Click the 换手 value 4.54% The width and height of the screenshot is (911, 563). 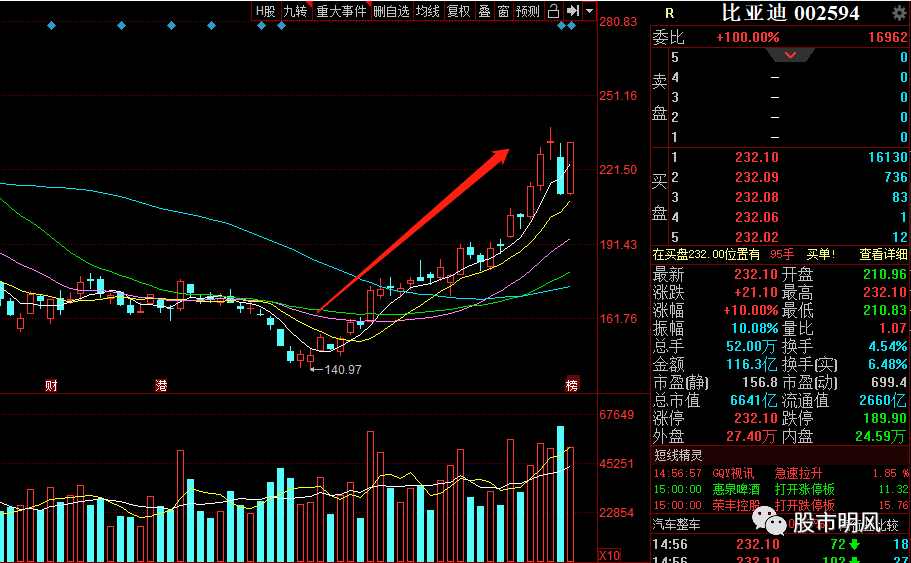(x=887, y=346)
